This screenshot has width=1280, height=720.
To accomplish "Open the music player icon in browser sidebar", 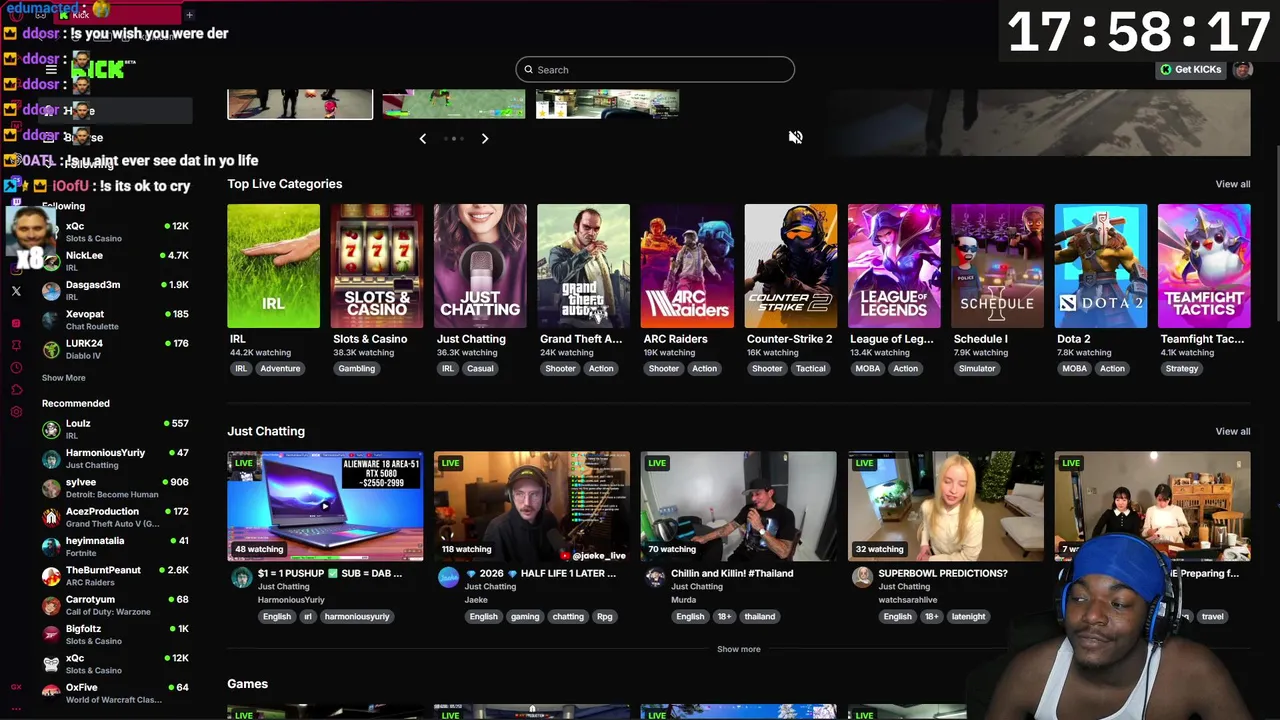I will [x=16, y=323].
